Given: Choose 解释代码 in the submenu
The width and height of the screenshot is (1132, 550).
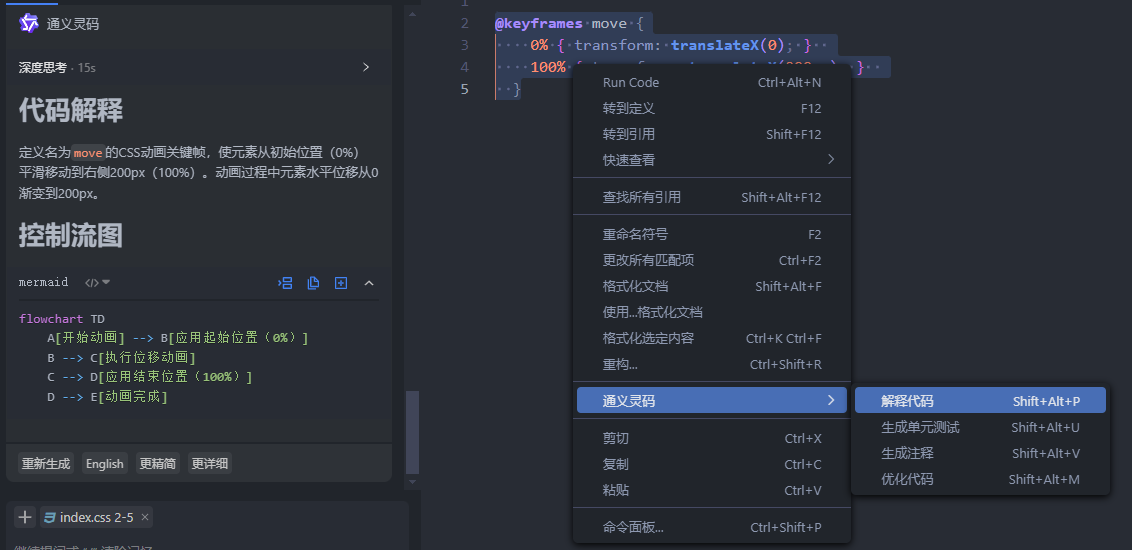Looking at the screenshot, I should point(980,401).
